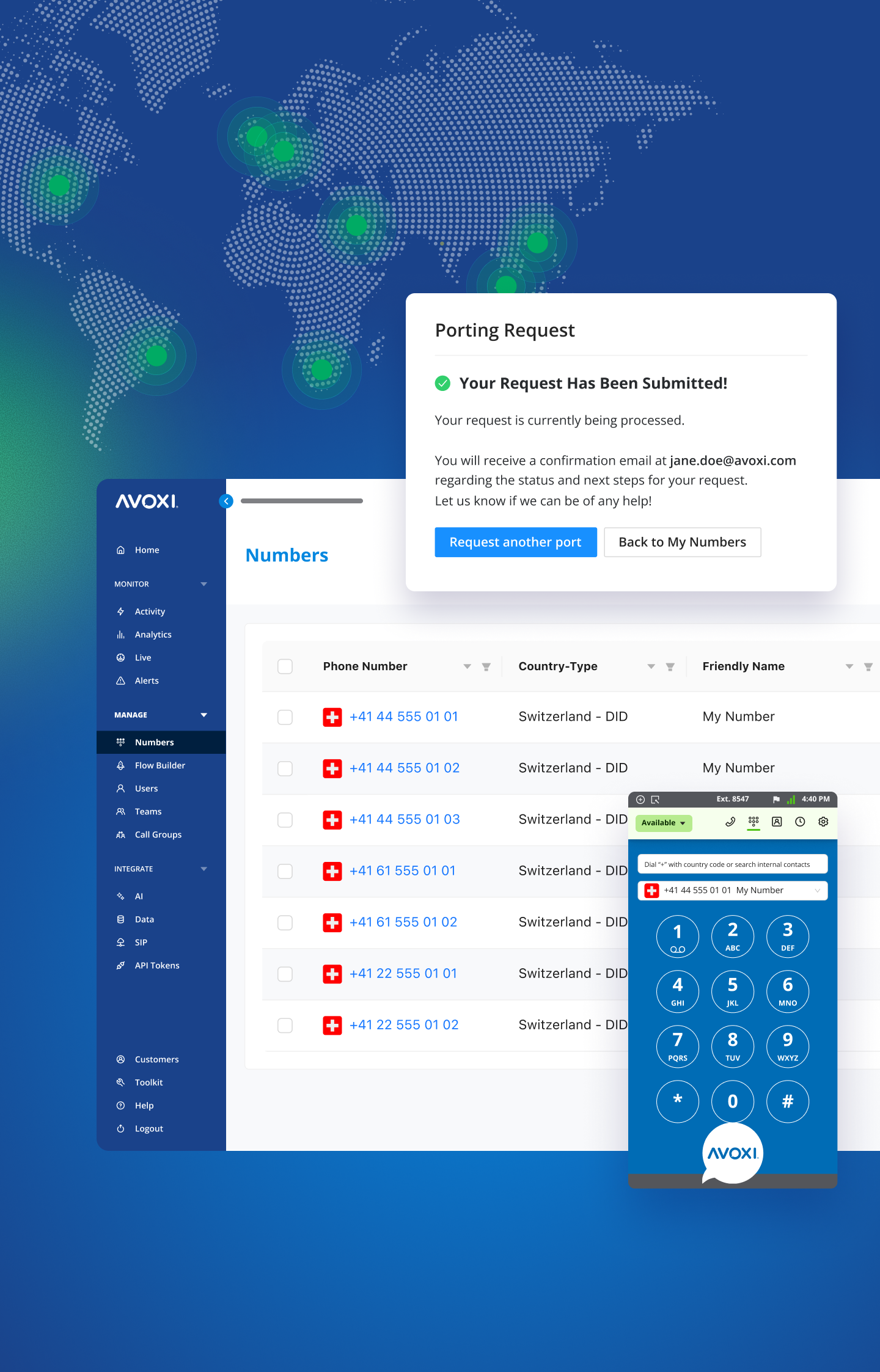880x1372 pixels.
Task: Check the box for +41 44 555 01 03
Action: [285, 820]
